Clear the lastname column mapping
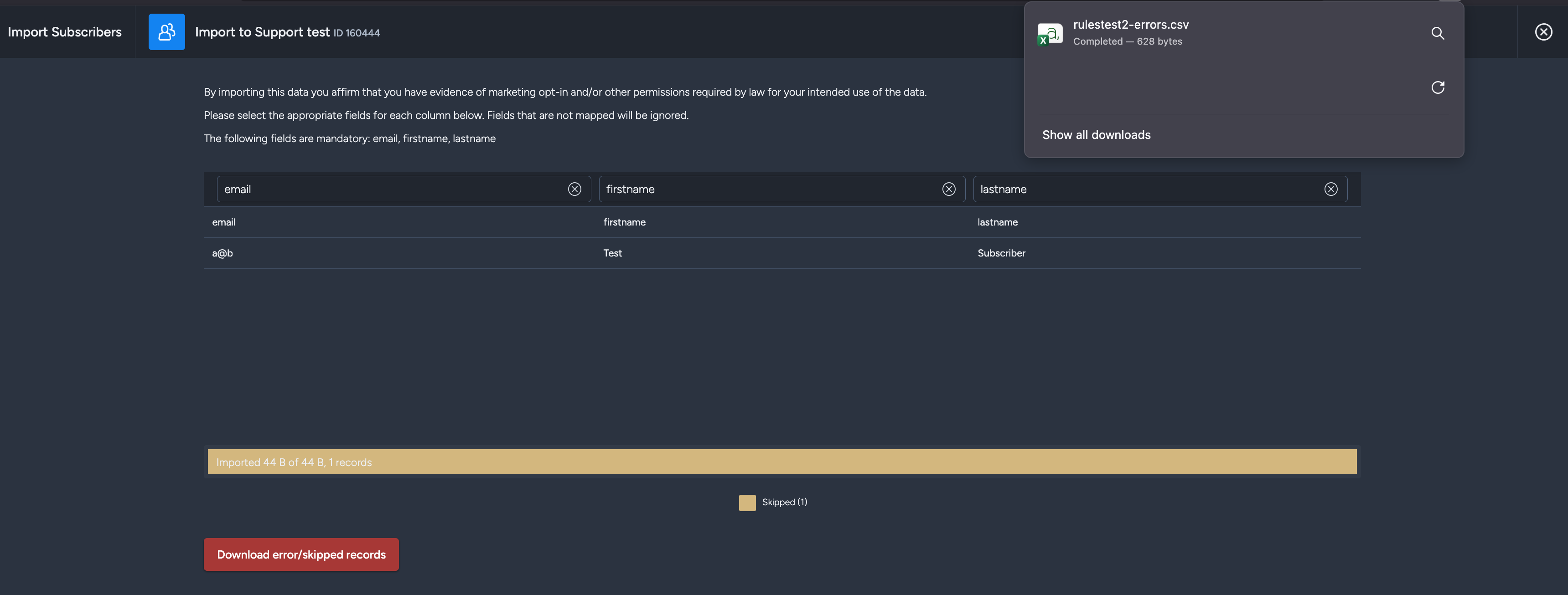1568x595 pixels. coord(1330,189)
